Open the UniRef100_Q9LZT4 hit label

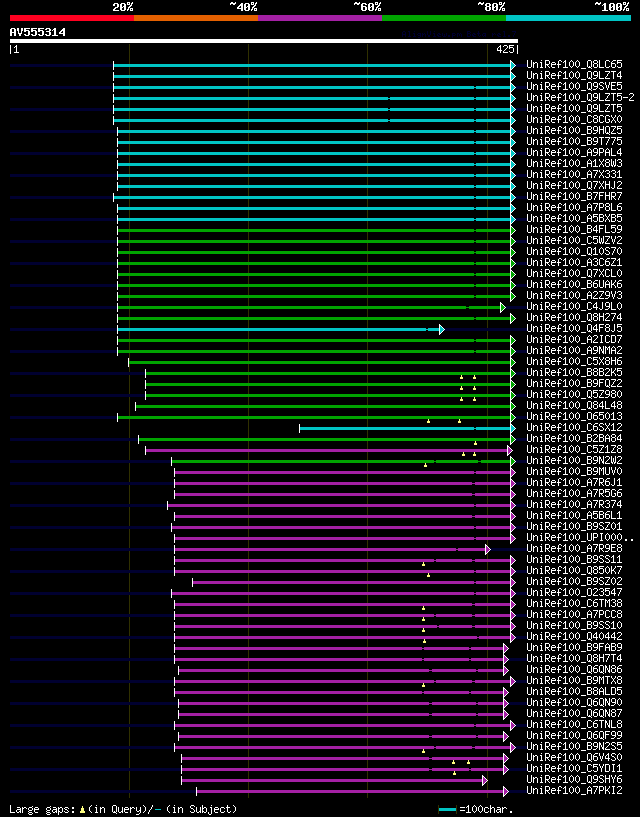coord(574,76)
